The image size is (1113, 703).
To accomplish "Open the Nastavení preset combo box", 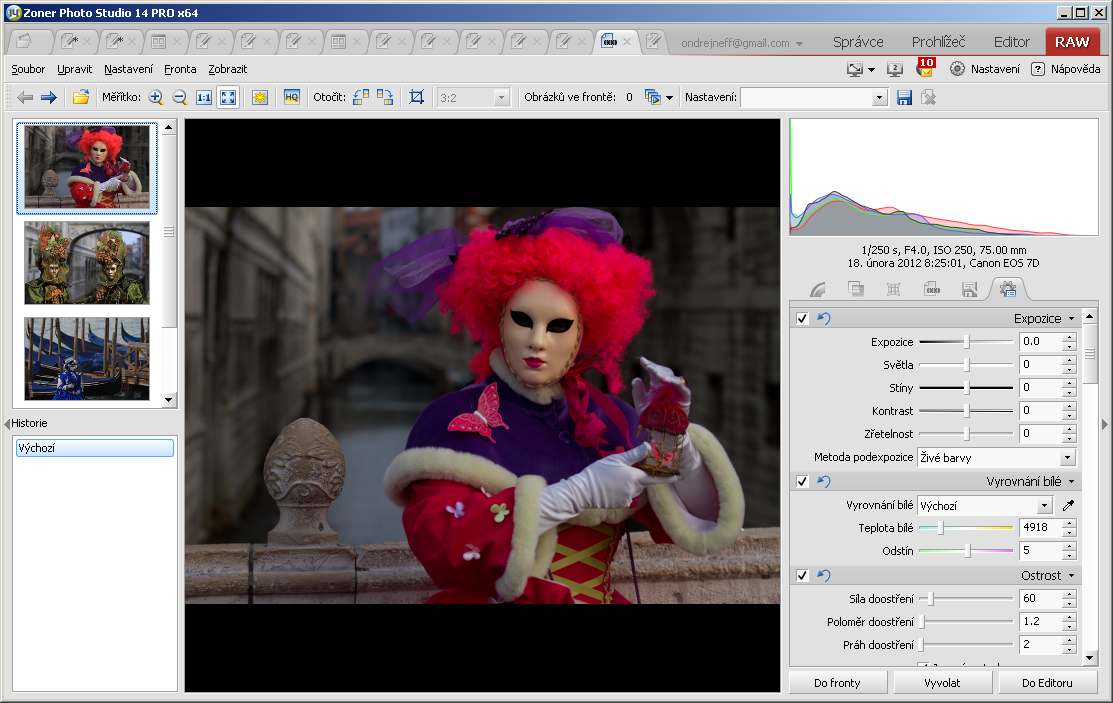I will tap(879, 97).
